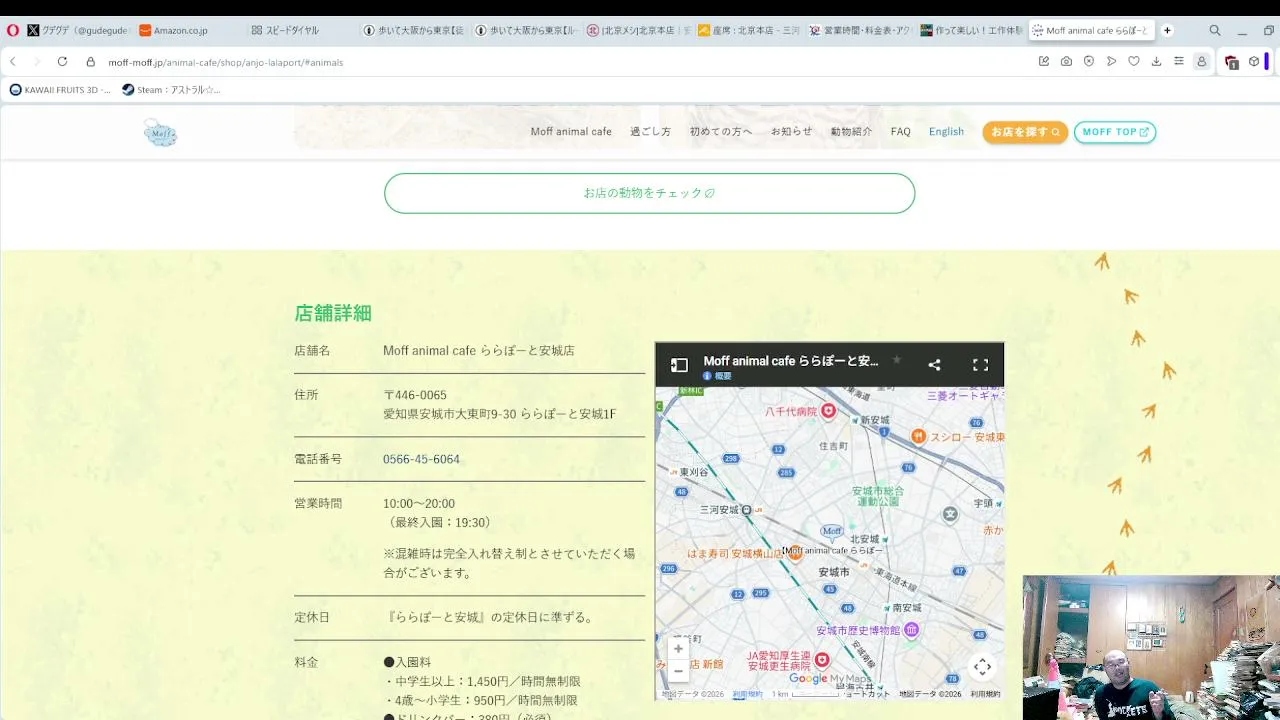Open the 概要 link in map header
The image size is (1280, 720).
point(717,377)
